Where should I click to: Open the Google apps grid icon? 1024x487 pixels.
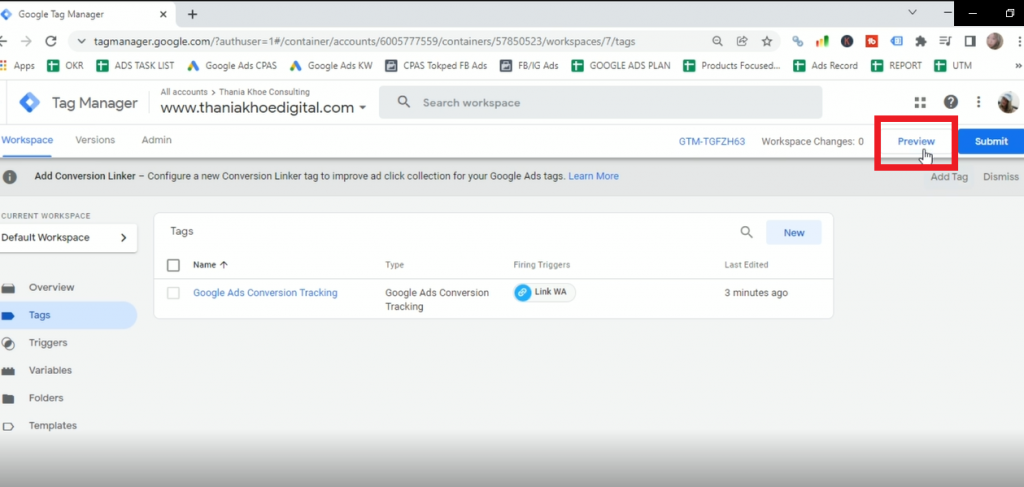[x=920, y=102]
